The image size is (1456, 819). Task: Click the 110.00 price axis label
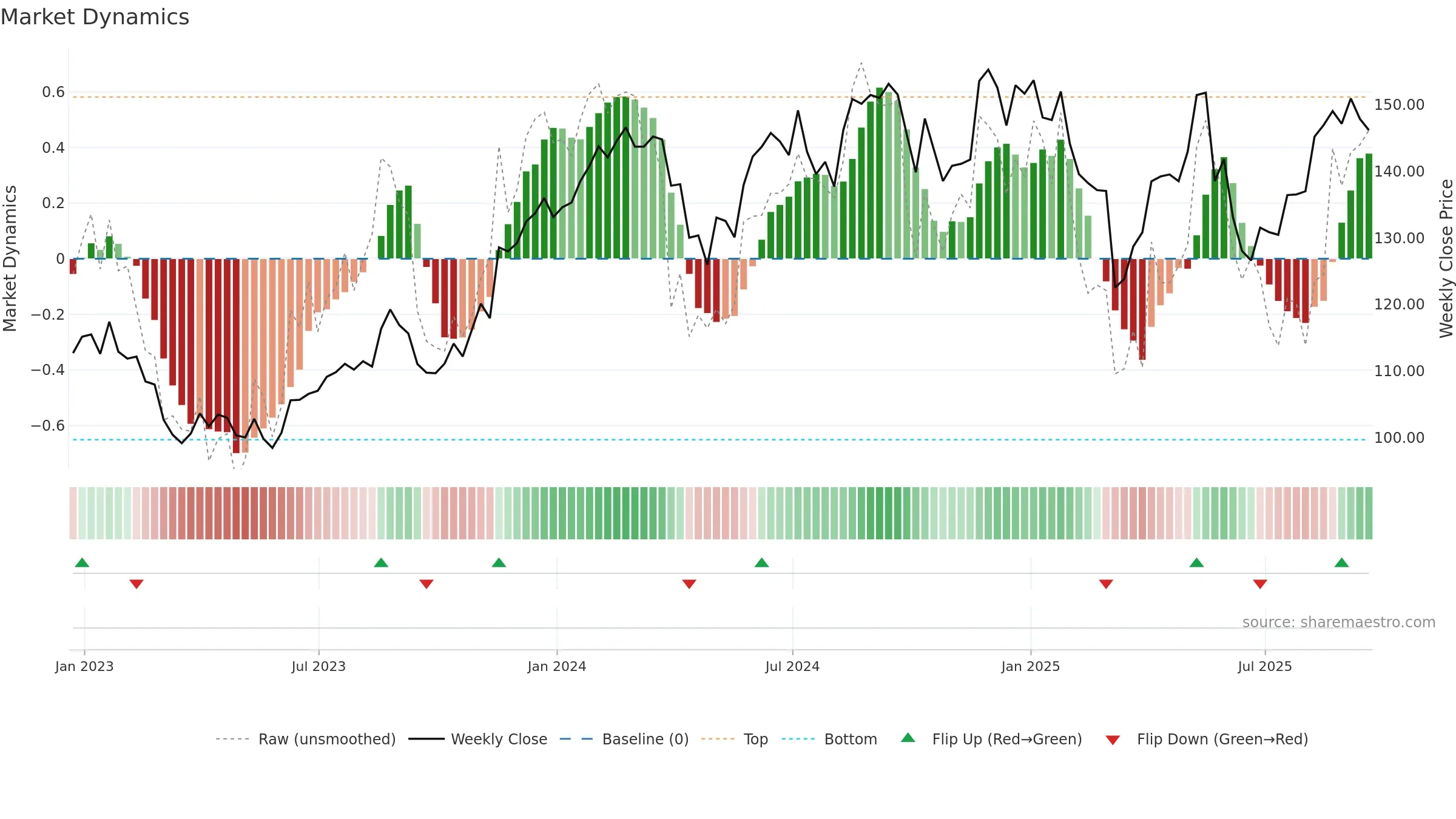pos(1399,371)
